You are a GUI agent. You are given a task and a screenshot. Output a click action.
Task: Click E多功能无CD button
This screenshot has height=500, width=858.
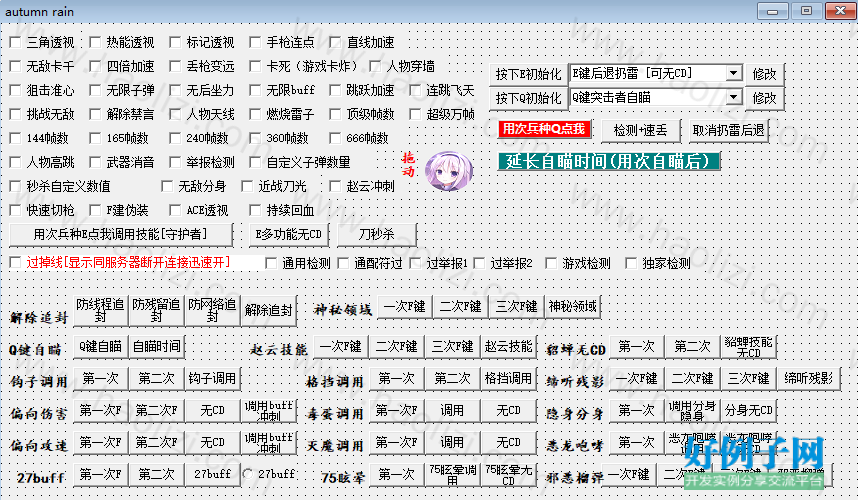pos(289,235)
